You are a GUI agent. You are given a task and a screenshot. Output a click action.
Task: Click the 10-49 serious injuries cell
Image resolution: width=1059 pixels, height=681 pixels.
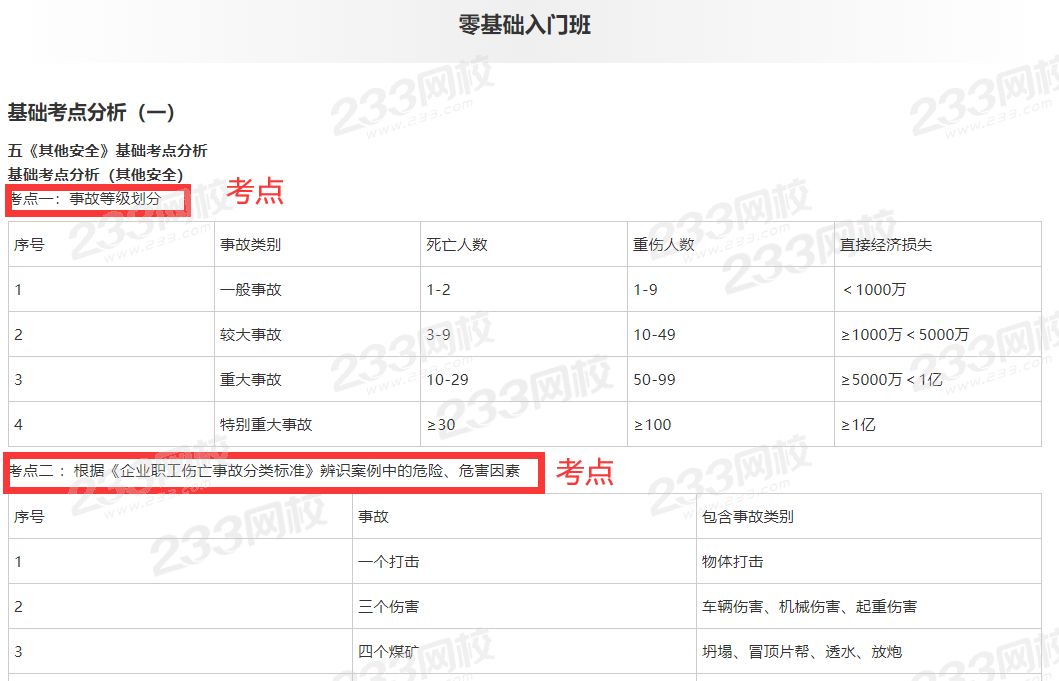[x=654, y=335]
